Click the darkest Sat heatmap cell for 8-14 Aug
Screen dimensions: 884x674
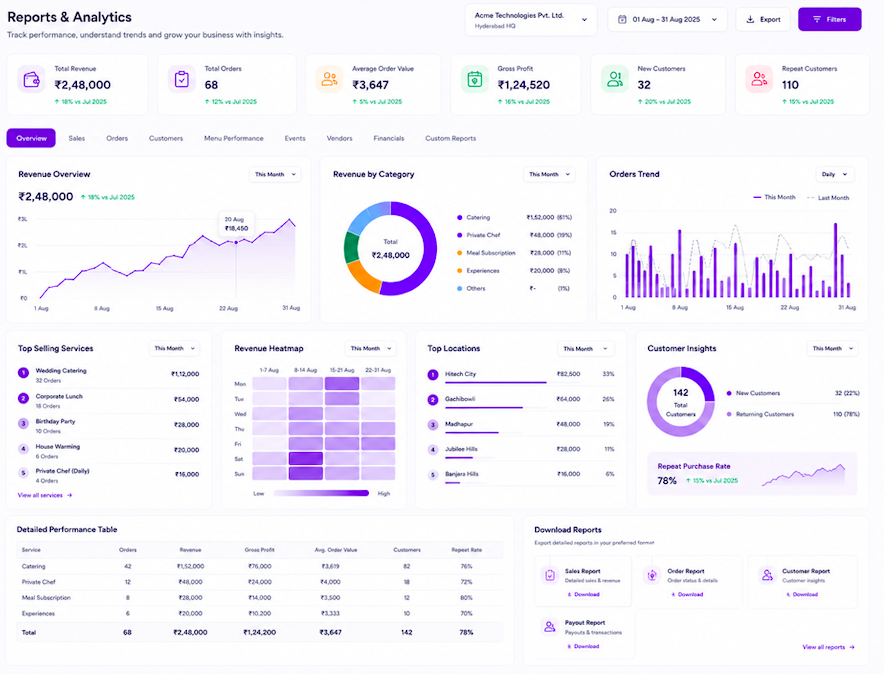[306, 458]
